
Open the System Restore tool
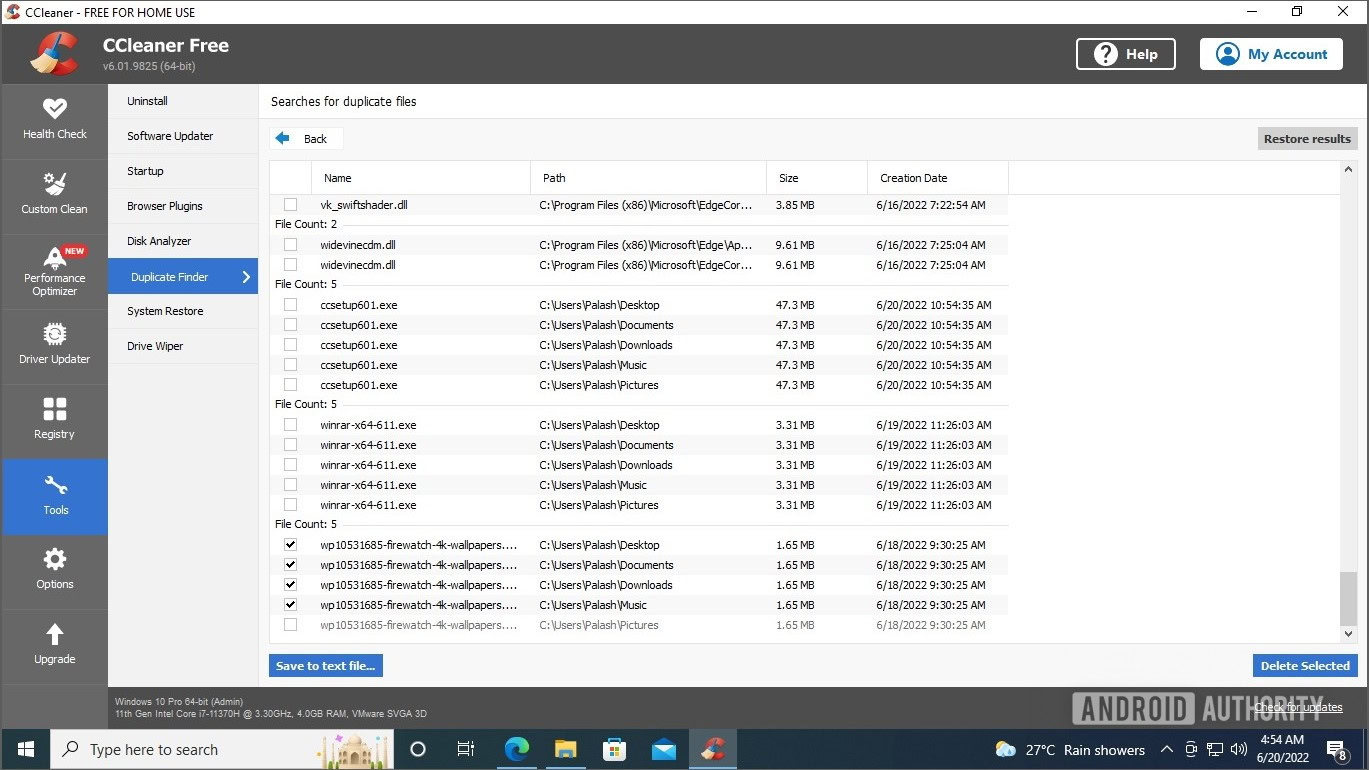tap(165, 311)
